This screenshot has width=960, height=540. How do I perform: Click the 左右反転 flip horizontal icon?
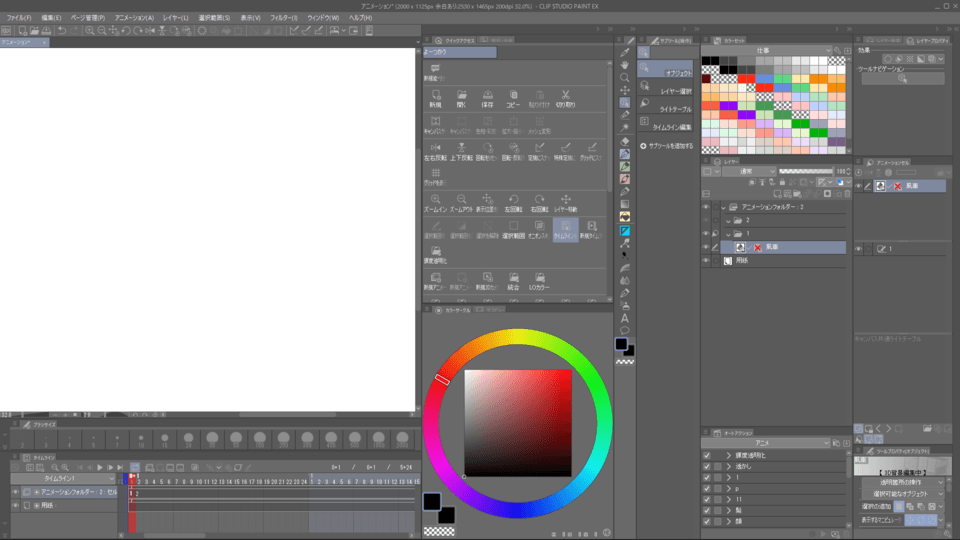[435, 151]
